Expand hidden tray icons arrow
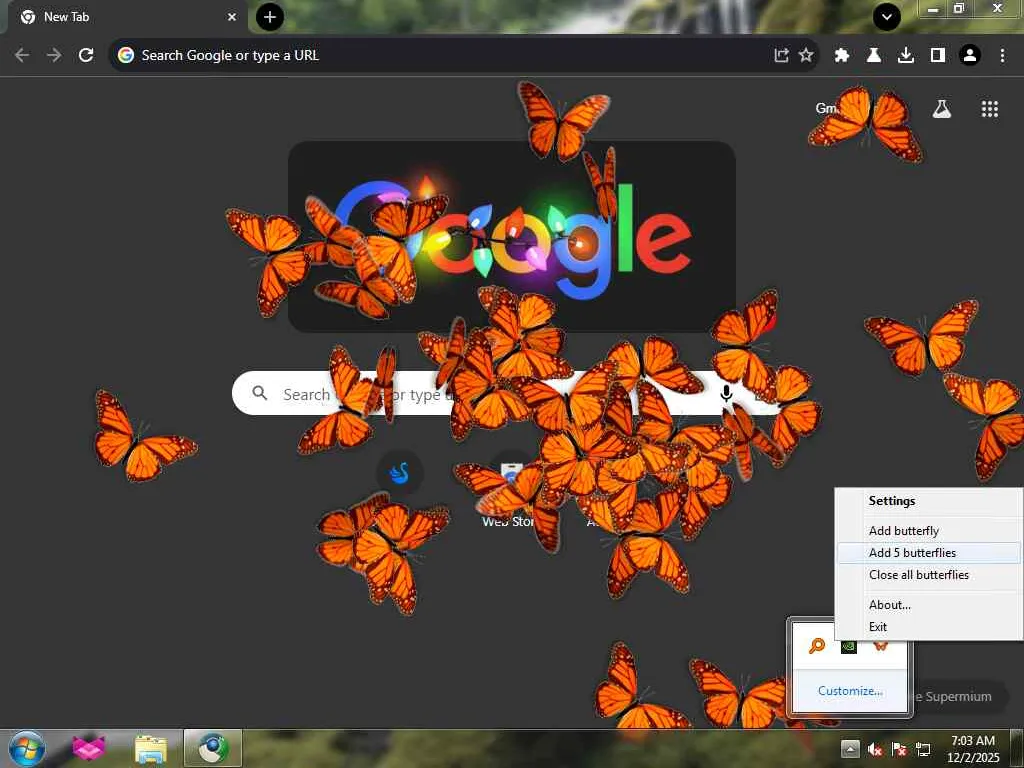This screenshot has width=1024, height=768. pos(850,749)
